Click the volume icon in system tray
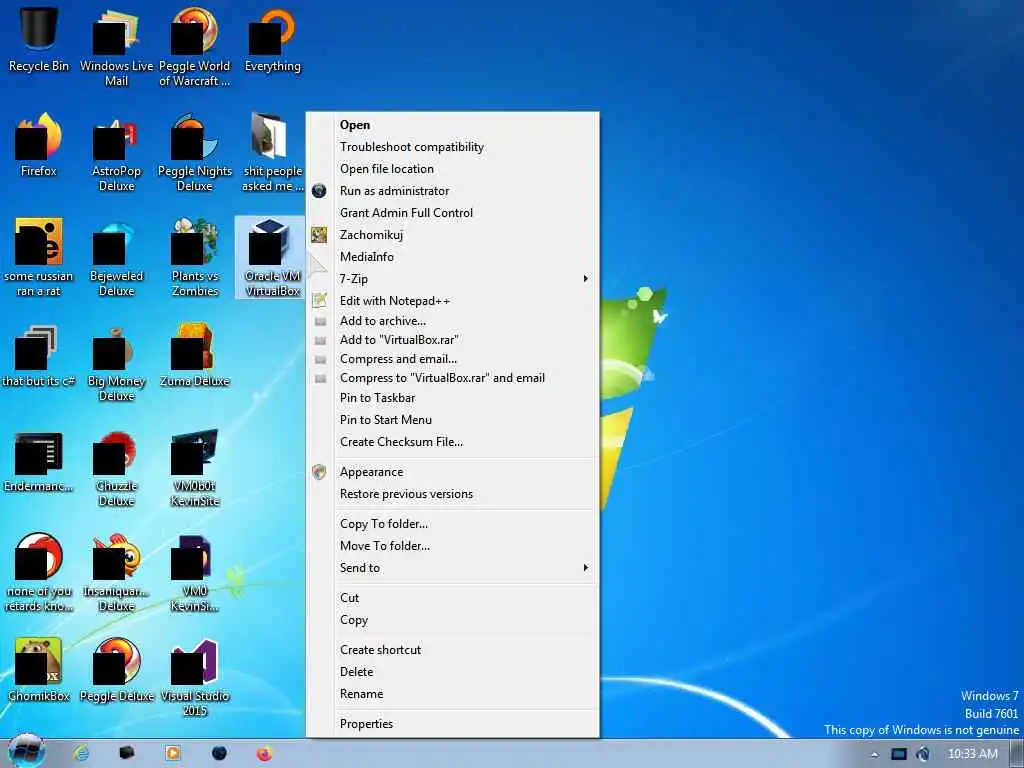1024x768 pixels. pyautogui.click(x=922, y=754)
